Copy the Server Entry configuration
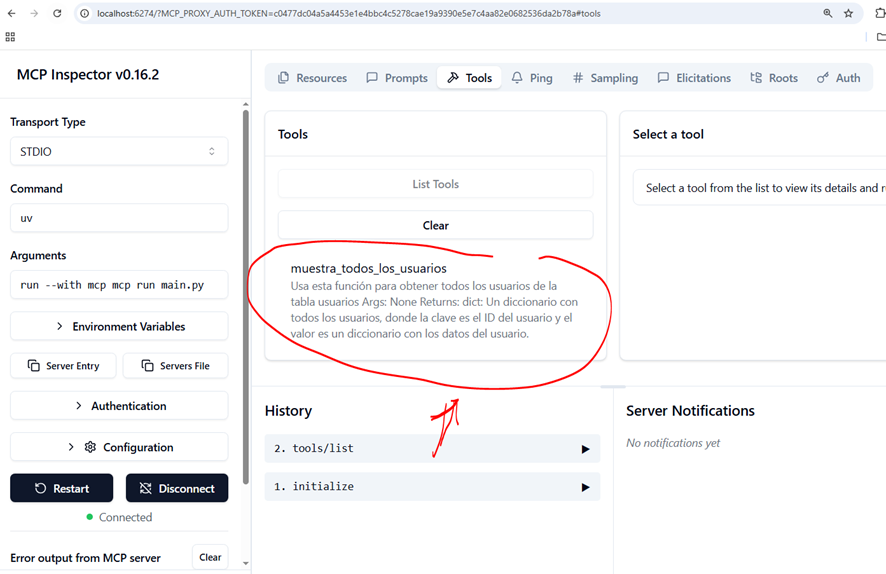 63,366
